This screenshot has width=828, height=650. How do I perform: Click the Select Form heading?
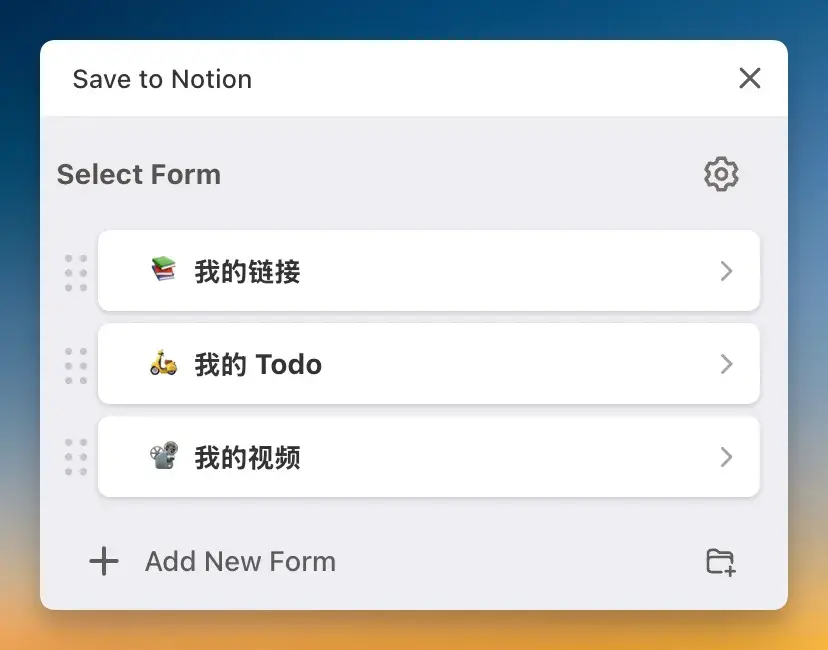coord(138,174)
